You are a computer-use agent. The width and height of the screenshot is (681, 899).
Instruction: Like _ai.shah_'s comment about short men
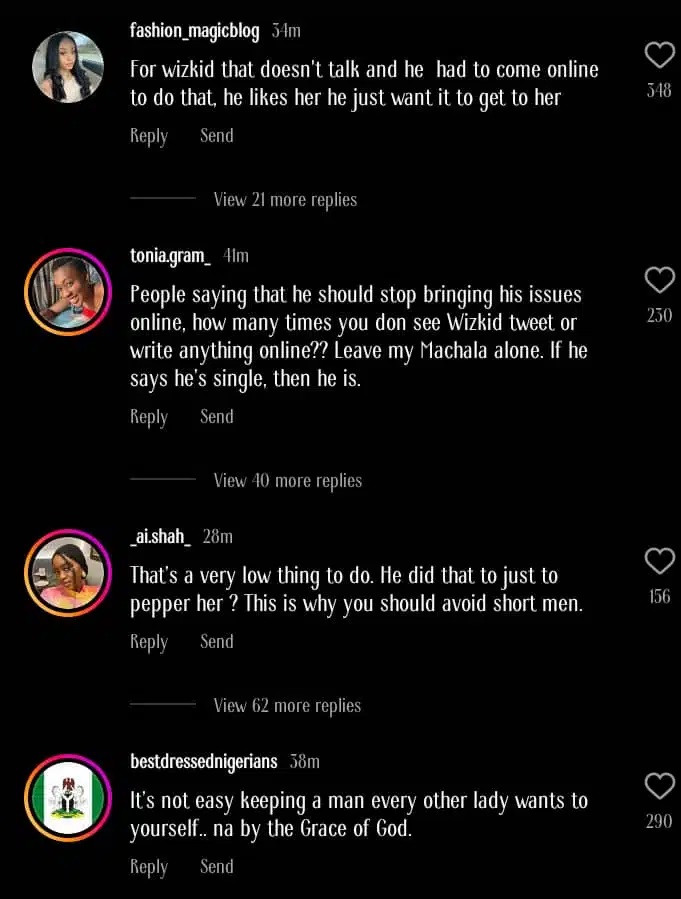[x=659, y=561]
